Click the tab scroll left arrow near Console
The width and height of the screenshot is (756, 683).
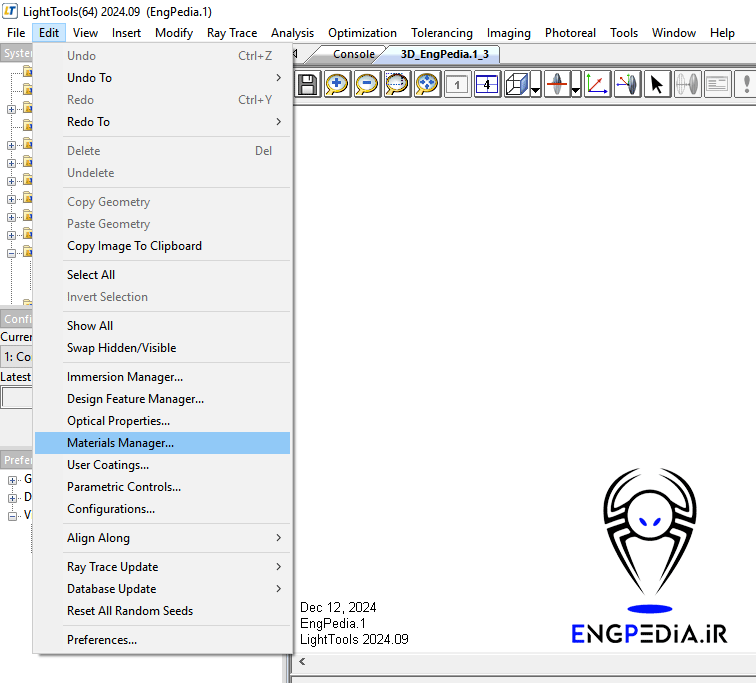pos(295,54)
